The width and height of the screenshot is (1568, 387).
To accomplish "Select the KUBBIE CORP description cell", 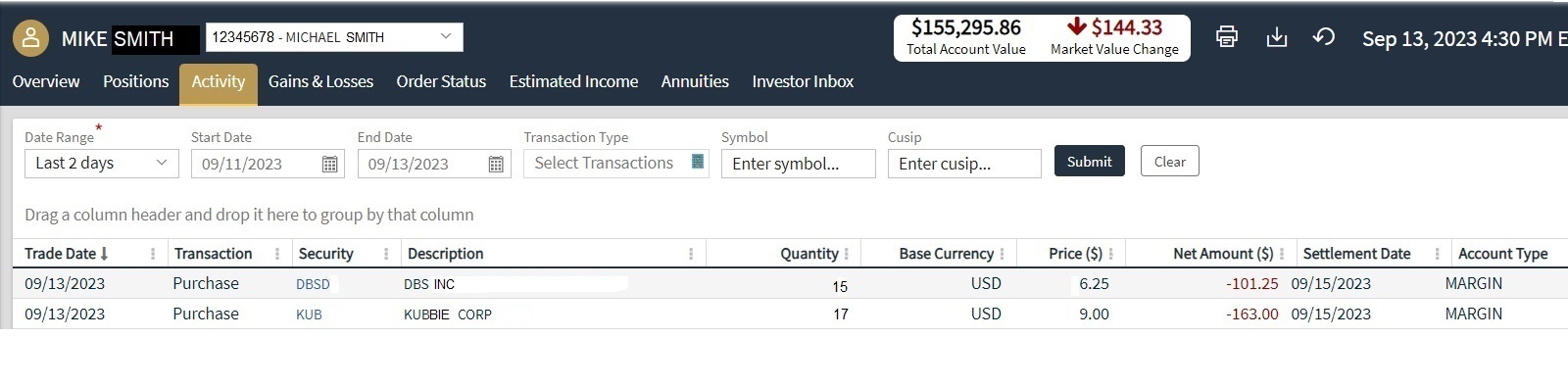I will 448,314.
